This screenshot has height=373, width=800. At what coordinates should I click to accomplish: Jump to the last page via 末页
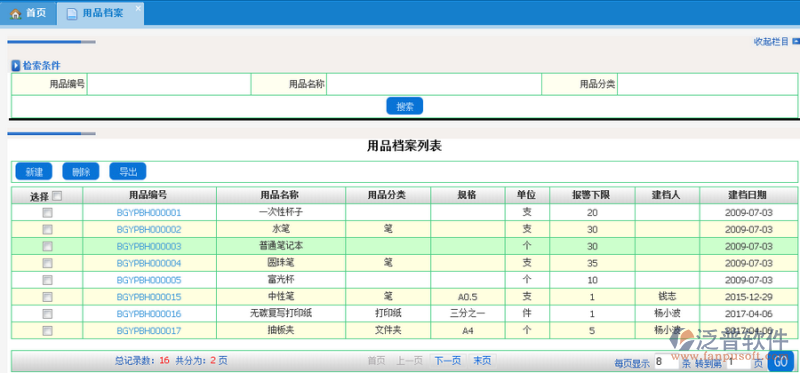pyautogui.click(x=482, y=361)
